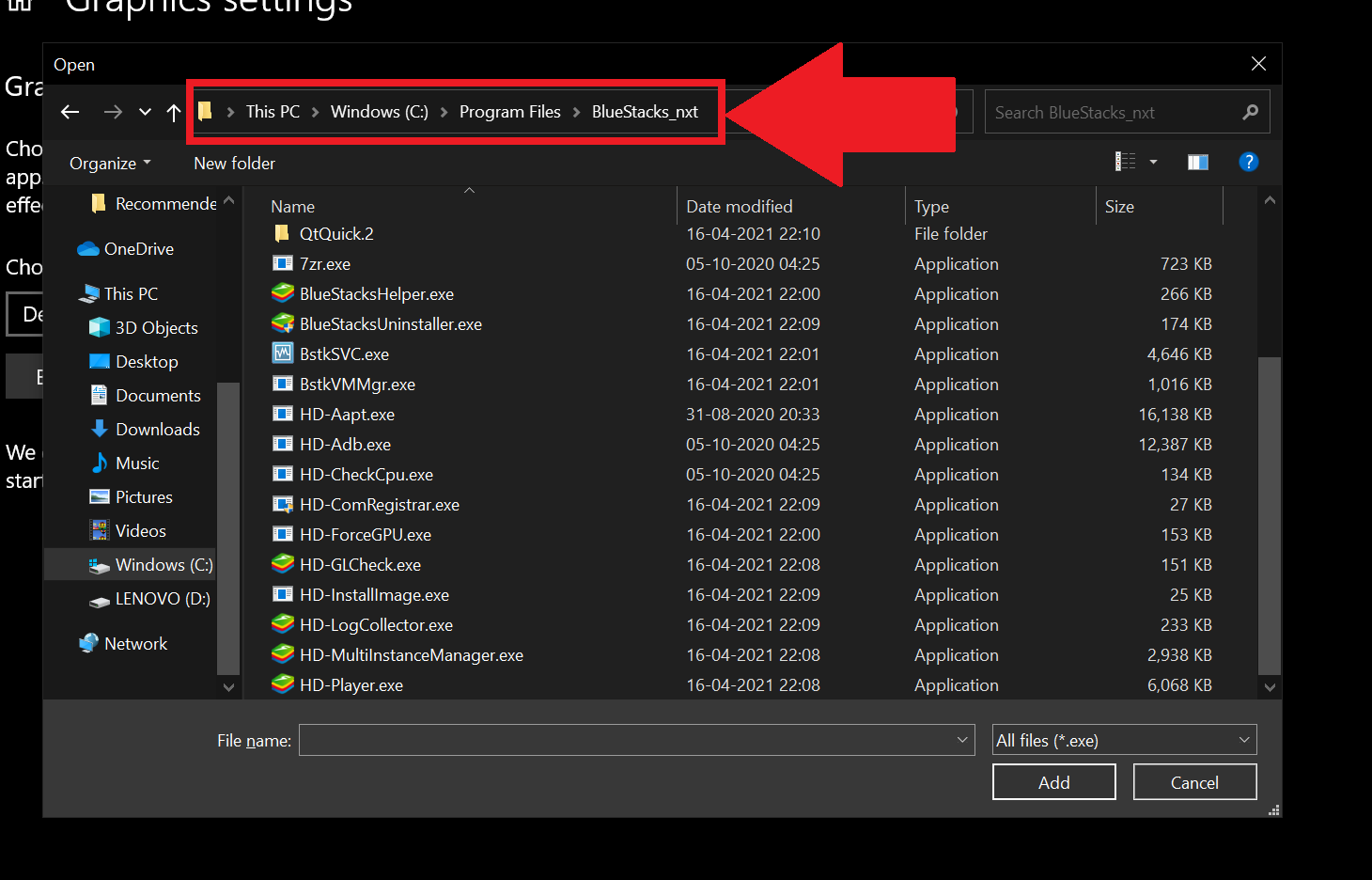
Task: Select HD-ComRegistrar.exe icon
Action: 282,504
